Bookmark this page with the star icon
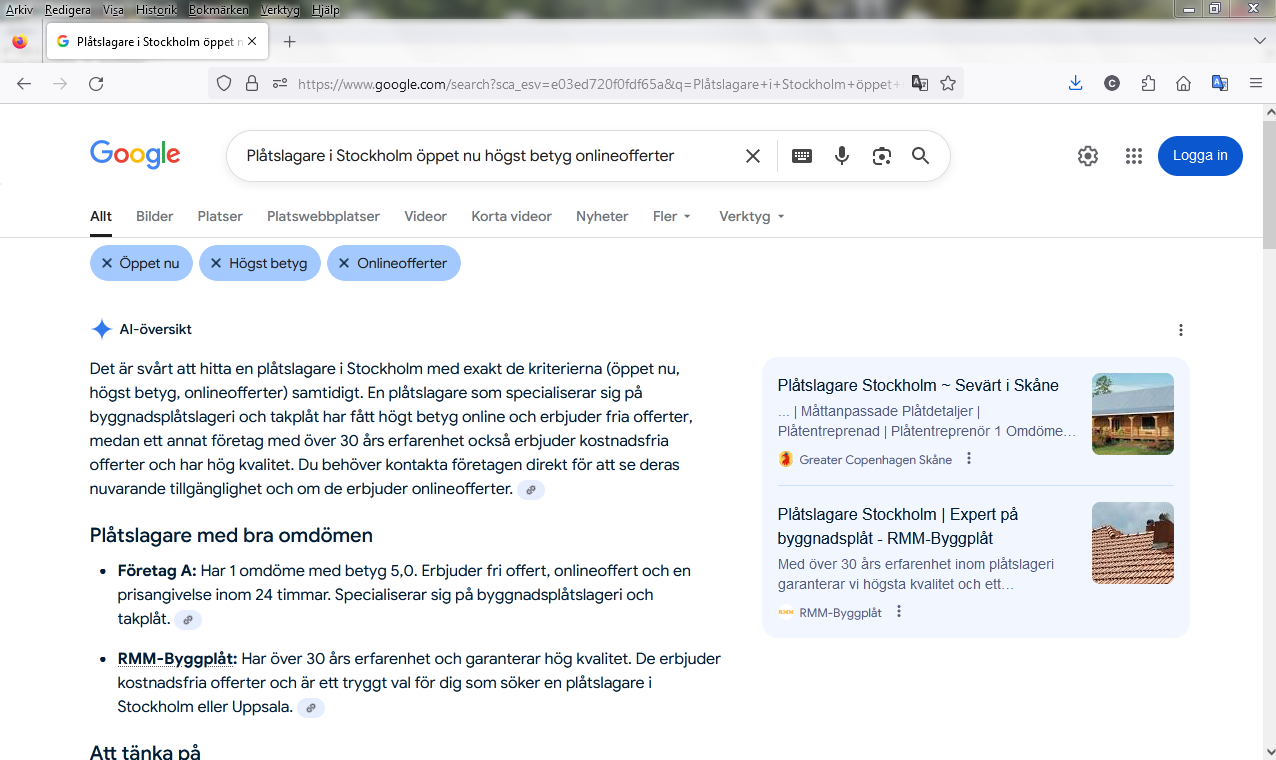1276x760 pixels. 948,84
